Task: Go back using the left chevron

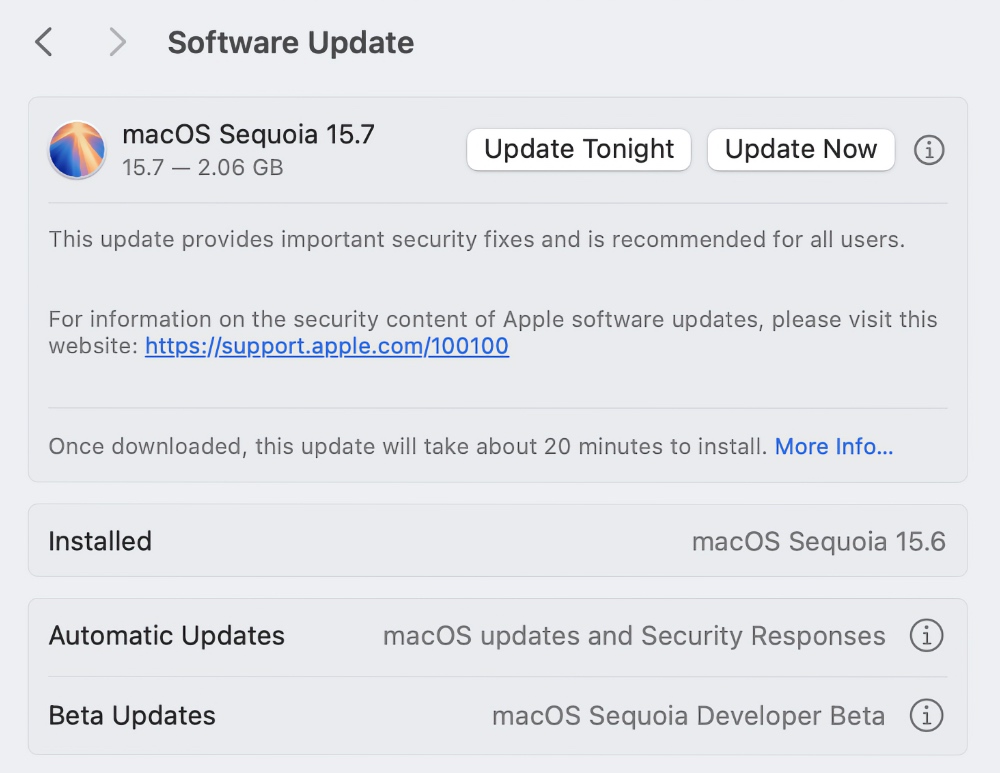Action: [43, 42]
